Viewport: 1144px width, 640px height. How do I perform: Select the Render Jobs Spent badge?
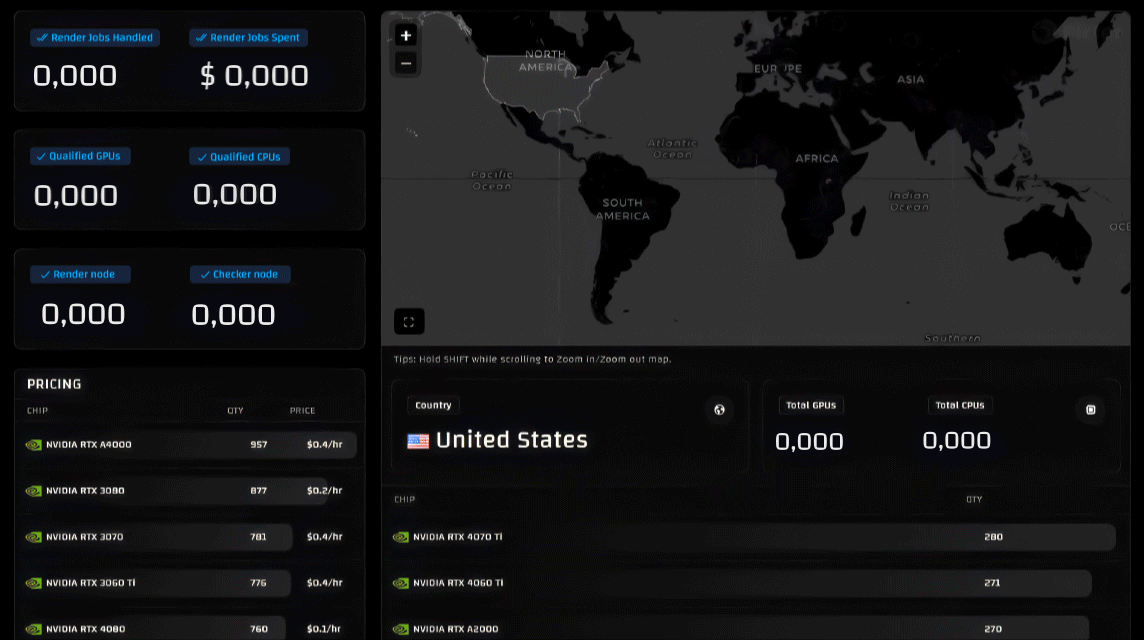[x=248, y=37]
